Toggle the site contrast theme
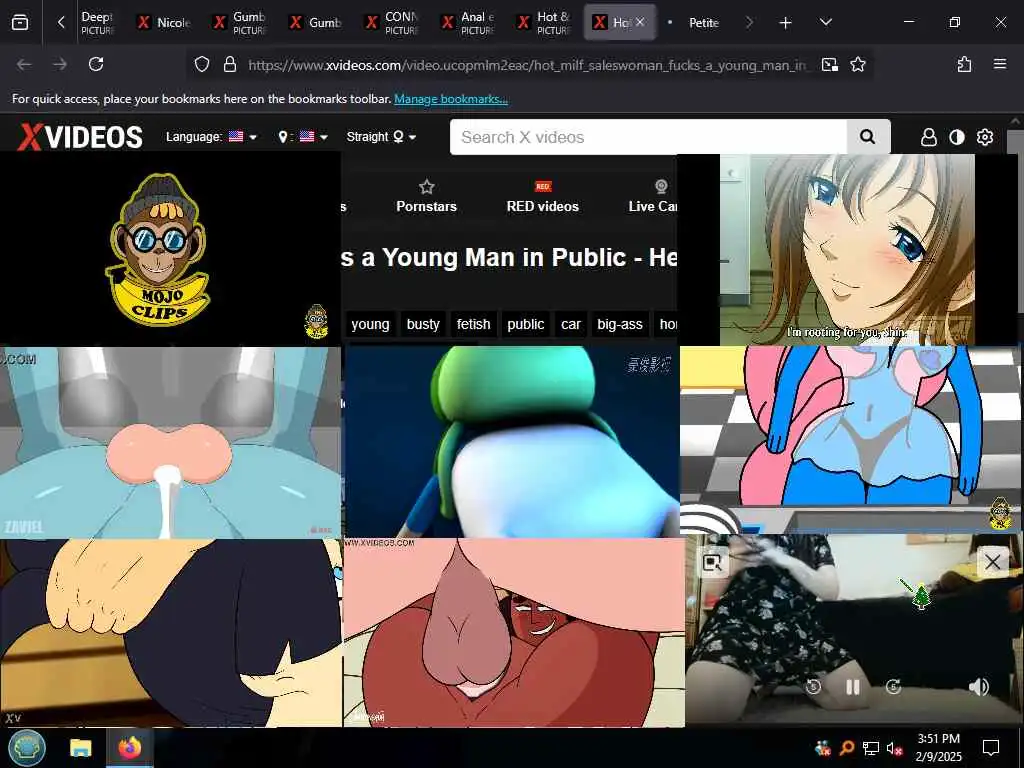The height and width of the screenshot is (768, 1024). 957,137
